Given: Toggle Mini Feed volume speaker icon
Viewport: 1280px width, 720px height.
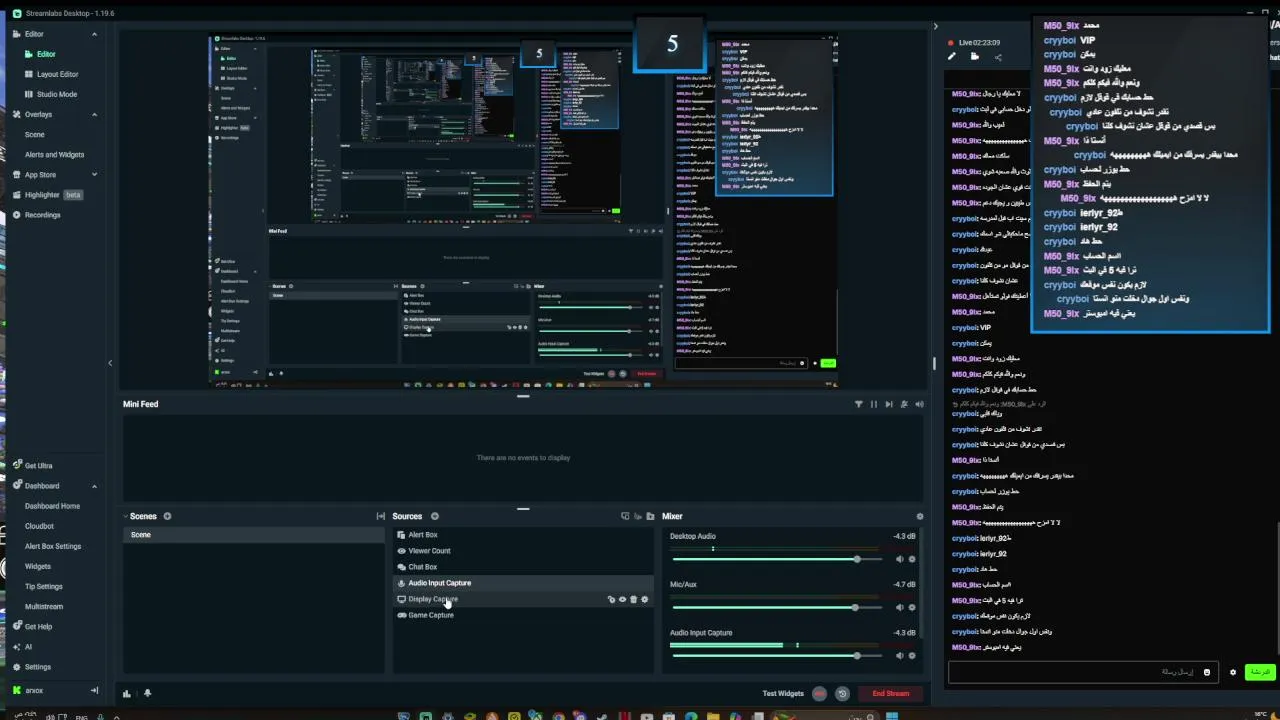Looking at the screenshot, I should [x=920, y=404].
